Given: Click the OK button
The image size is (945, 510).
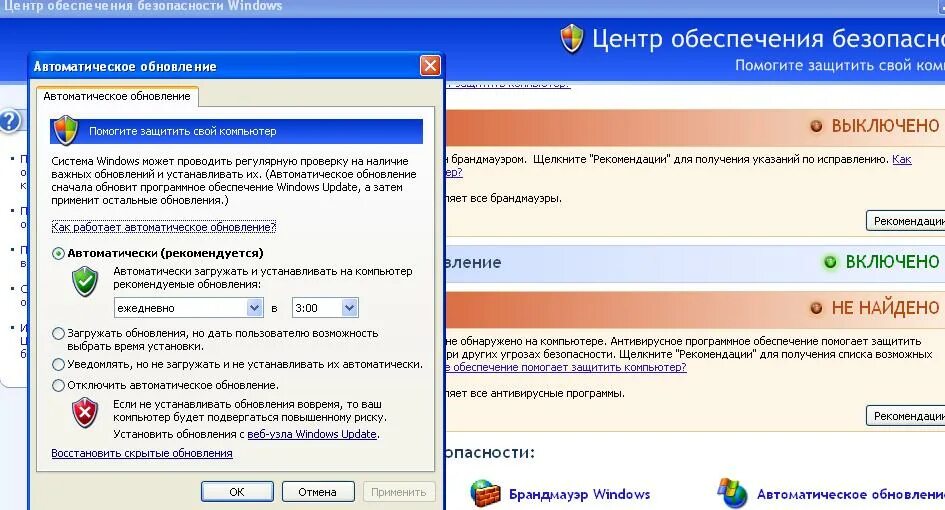Looking at the screenshot, I should (x=237, y=492).
